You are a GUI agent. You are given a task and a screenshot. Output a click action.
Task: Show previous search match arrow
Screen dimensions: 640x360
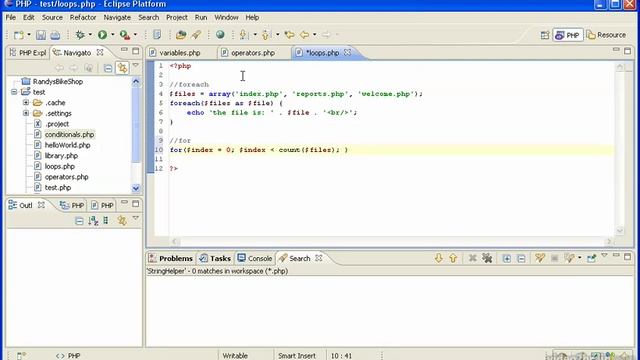[453, 258]
